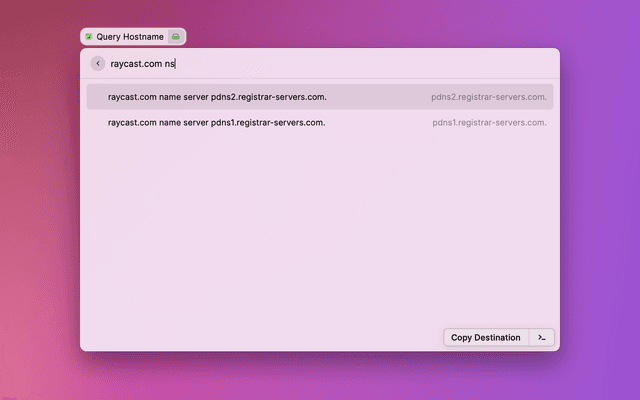The height and width of the screenshot is (400, 640).
Task: Place cursor after ns in the search field
Action: (x=176, y=63)
